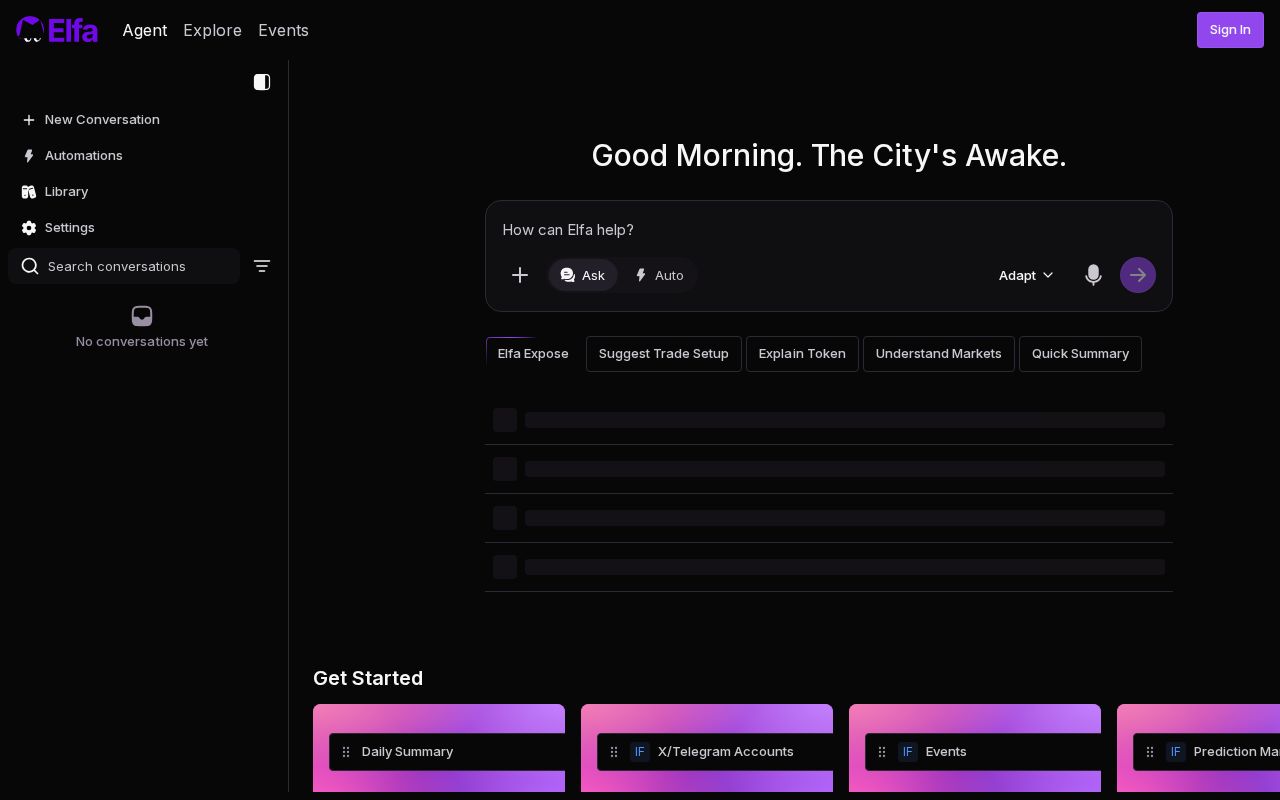Click the IF badge on X/Telegram Accounts card
1280x800 pixels.
[640, 752]
